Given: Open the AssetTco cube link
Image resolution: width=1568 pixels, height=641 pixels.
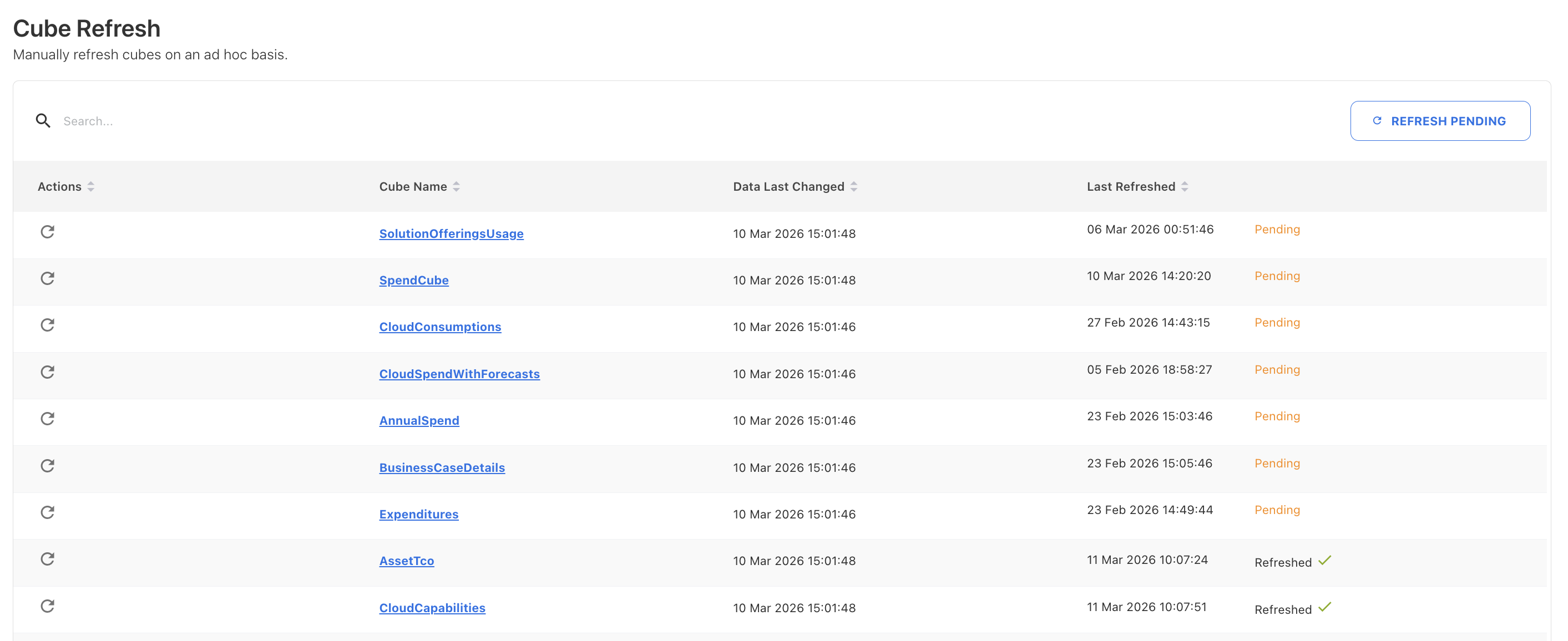Looking at the screenshot, I should click(406, 561).
